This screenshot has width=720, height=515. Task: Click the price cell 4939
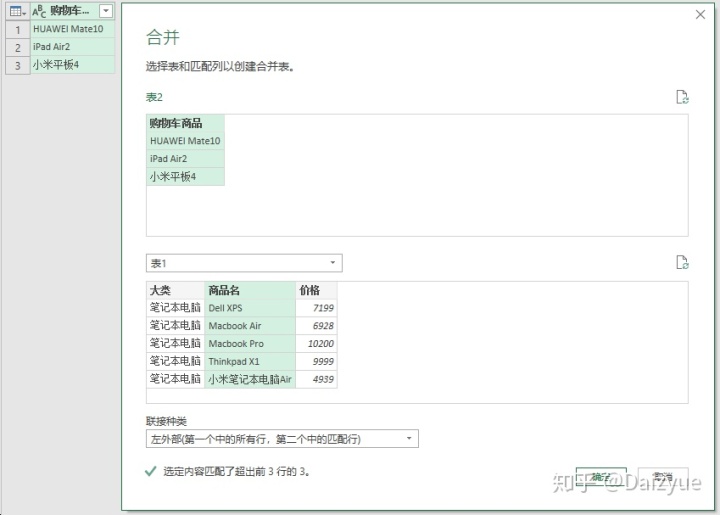[x=316, y=380]
